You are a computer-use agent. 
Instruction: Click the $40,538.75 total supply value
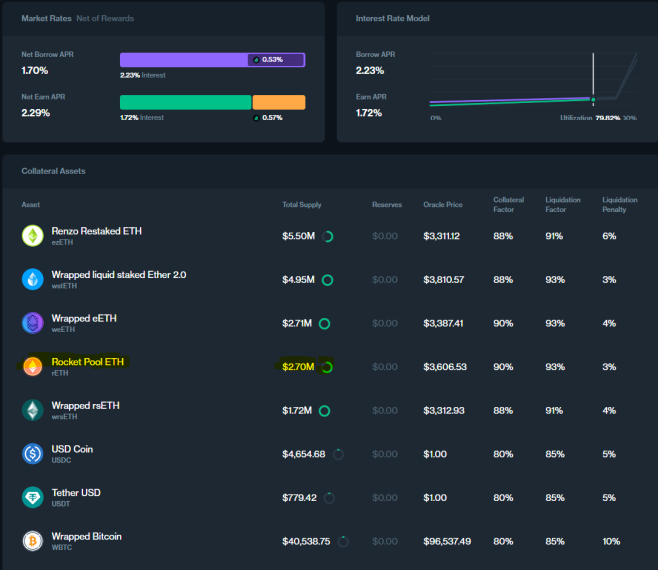(306, 541)
